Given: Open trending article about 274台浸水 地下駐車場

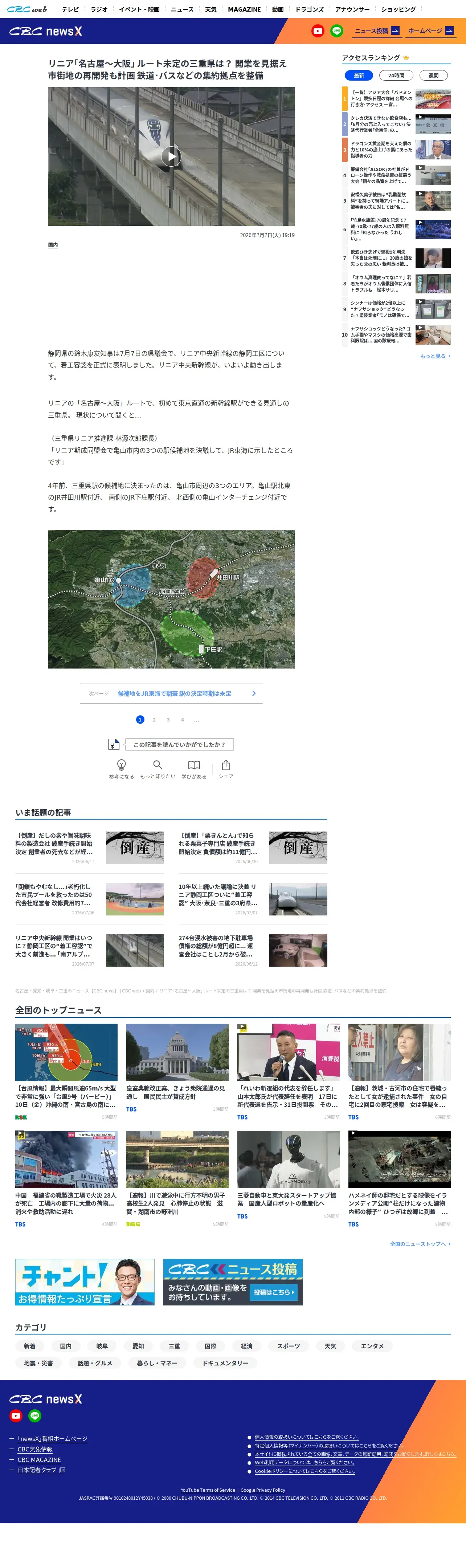Looking at the screenshot, I should 253,950.
